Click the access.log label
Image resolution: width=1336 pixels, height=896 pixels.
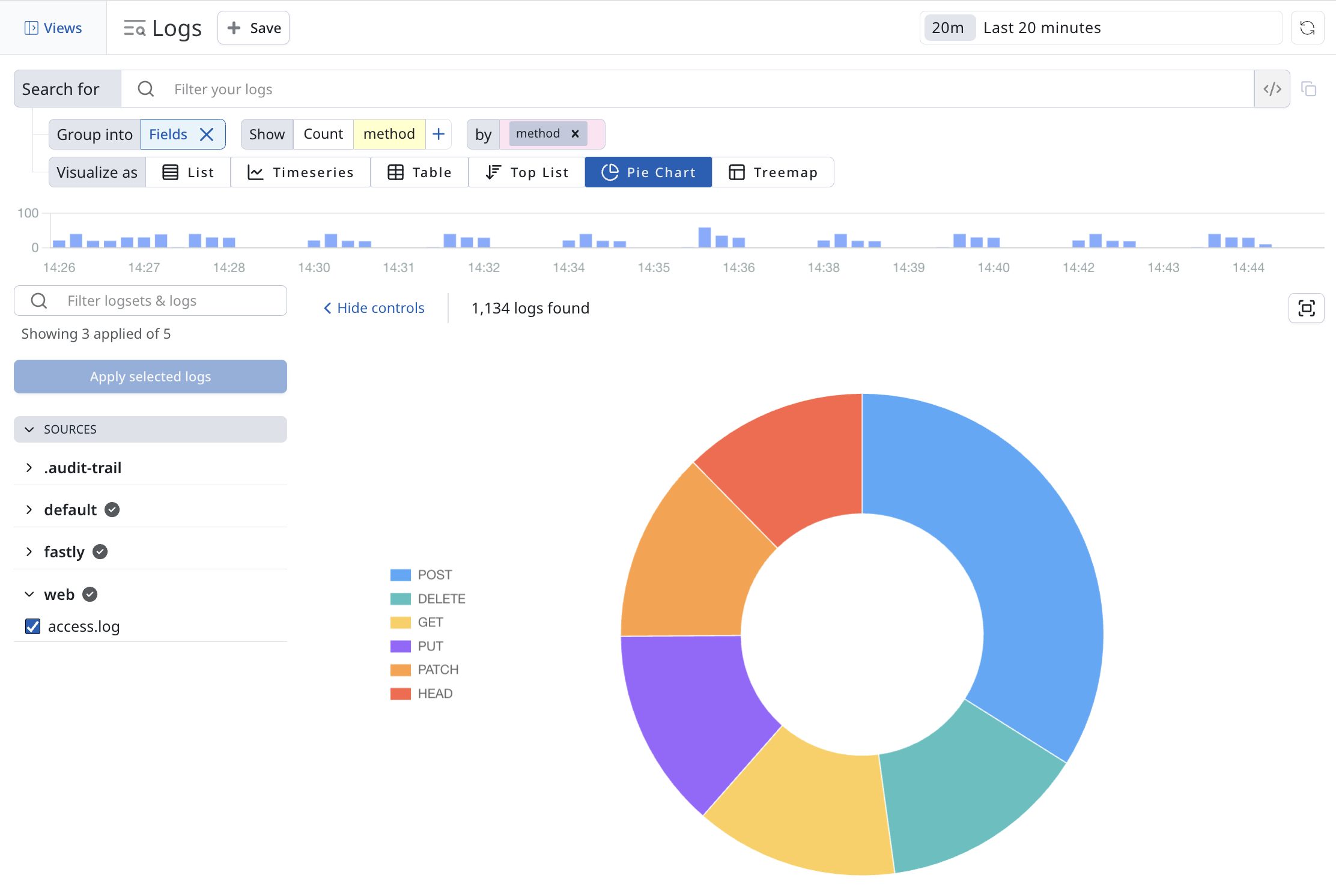click(x=83, y=626)
